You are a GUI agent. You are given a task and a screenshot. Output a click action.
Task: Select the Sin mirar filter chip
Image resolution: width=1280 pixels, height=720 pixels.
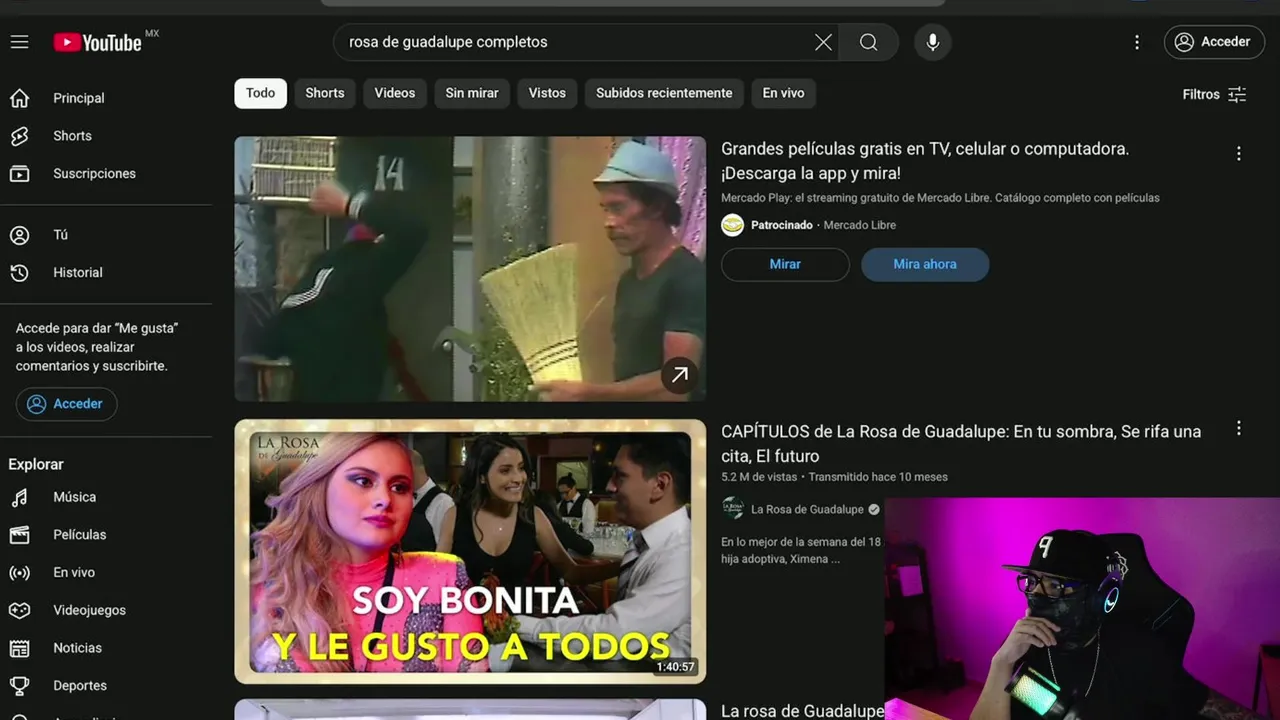pos(472,93)
